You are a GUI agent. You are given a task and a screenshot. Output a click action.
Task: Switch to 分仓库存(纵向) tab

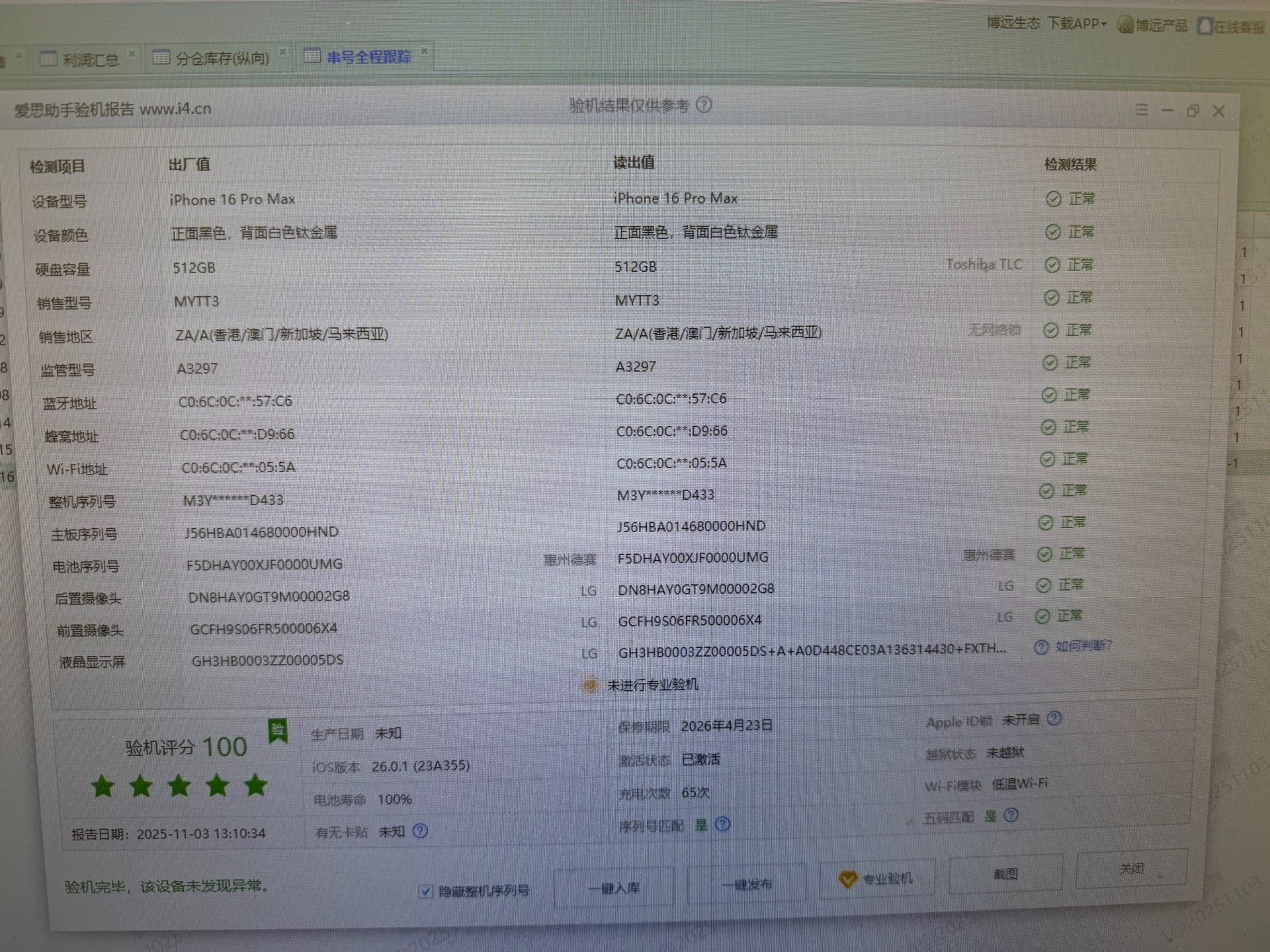(222, 58)
